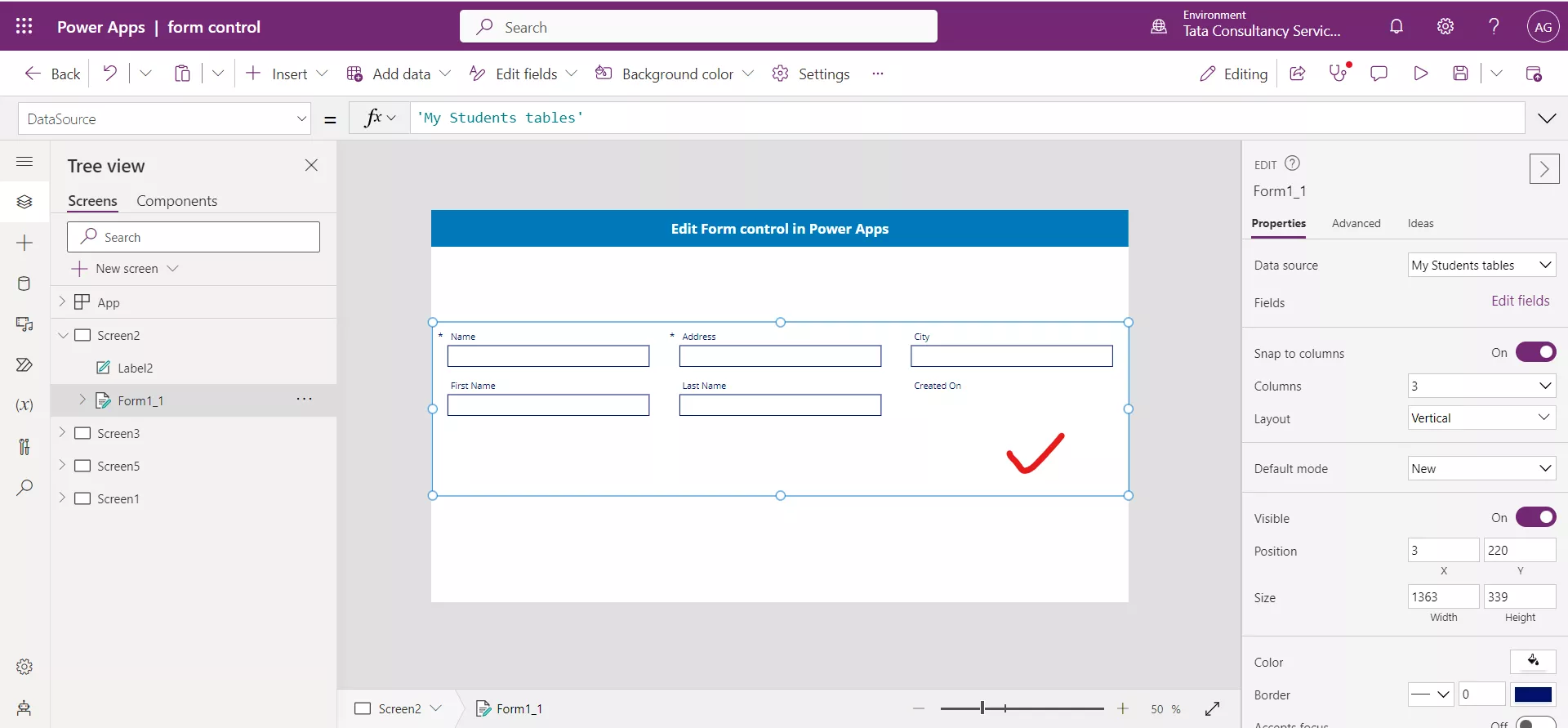The height and width of the screenshot is (728, 1568).
Task: Close the Tree view panel
Action: [311, 165]
